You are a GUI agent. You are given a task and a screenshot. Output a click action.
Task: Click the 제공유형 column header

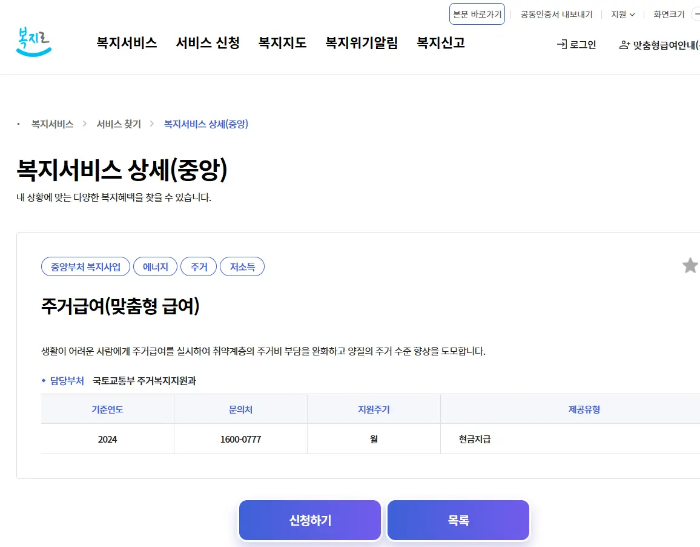coord(584,409)
